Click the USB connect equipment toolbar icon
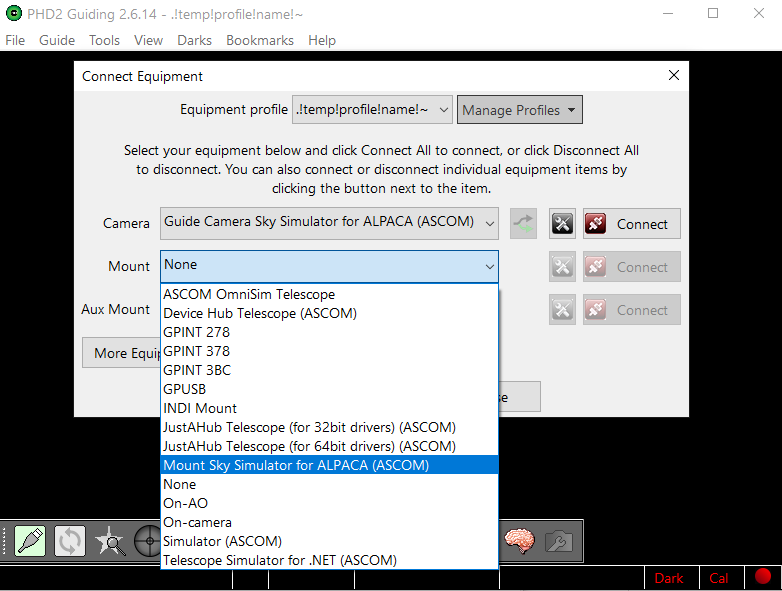Viewport: 782px width, 591px height. (30, 541)
